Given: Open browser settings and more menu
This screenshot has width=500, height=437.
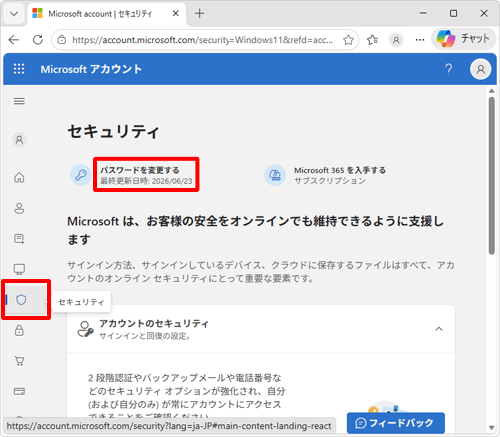Looking at the screenshot, I should click(x=420, y=40).
